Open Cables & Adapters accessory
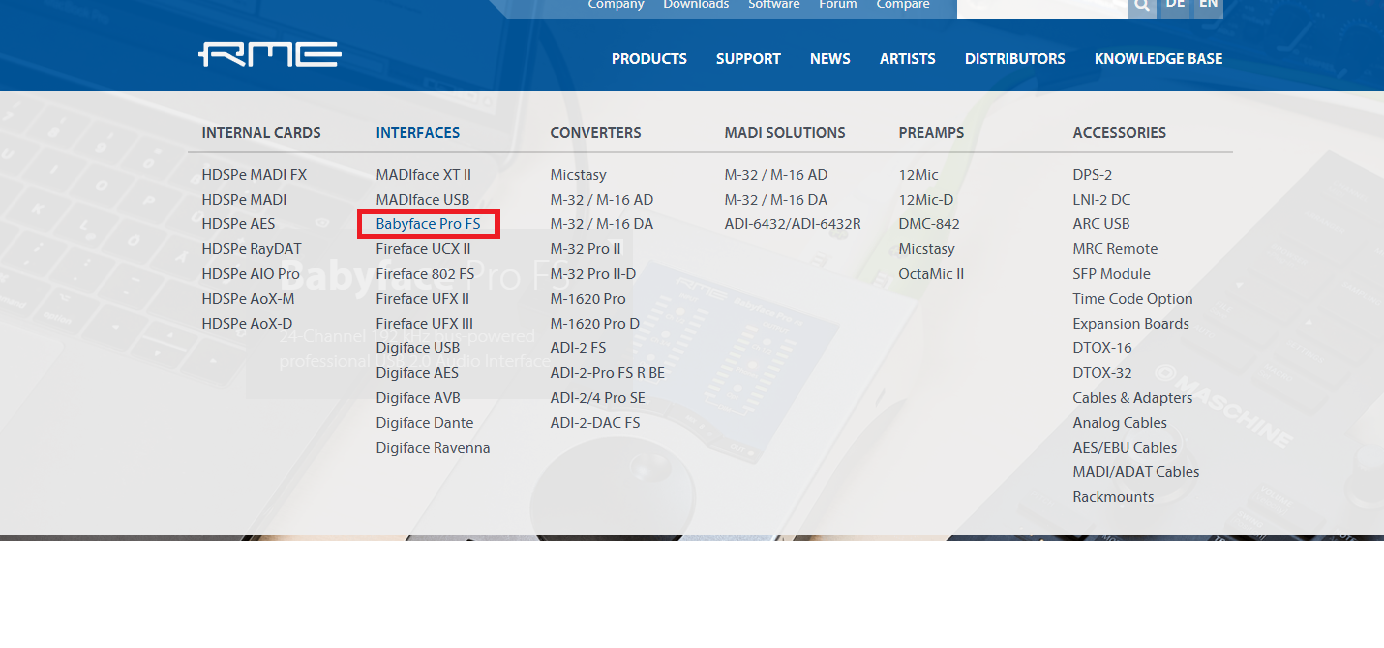 pos(1132,398)
